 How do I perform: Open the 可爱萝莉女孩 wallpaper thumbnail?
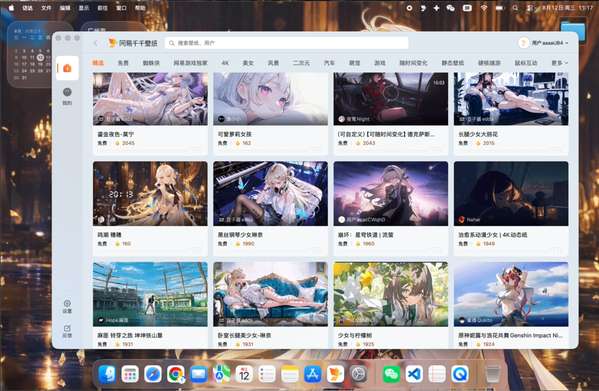click(x=270, y=99)
